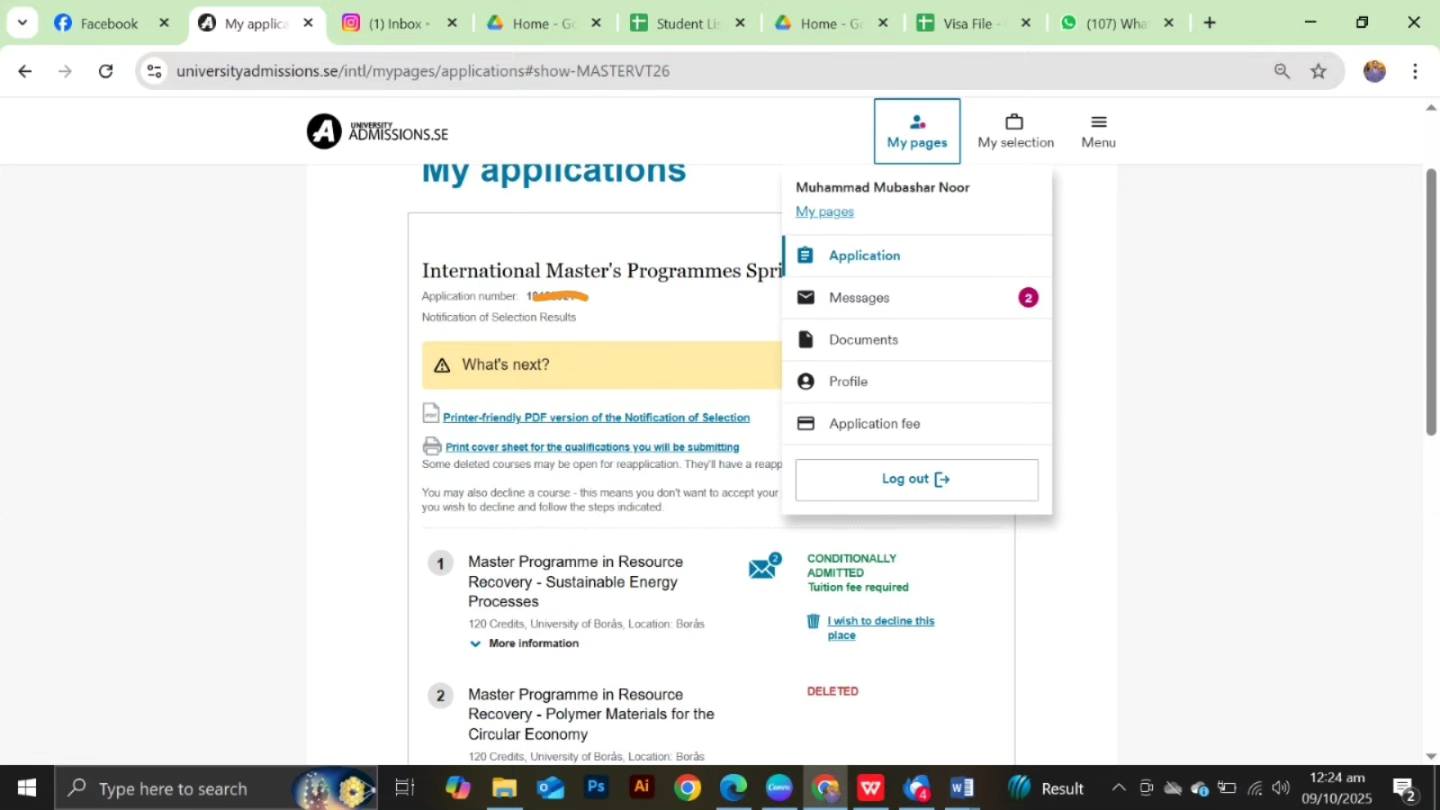Image resolution: width=1440 pixels, height=810 pixels.
Task: Expand More information for Sustainable Energy Processes
Action: (x=524, y=644)
